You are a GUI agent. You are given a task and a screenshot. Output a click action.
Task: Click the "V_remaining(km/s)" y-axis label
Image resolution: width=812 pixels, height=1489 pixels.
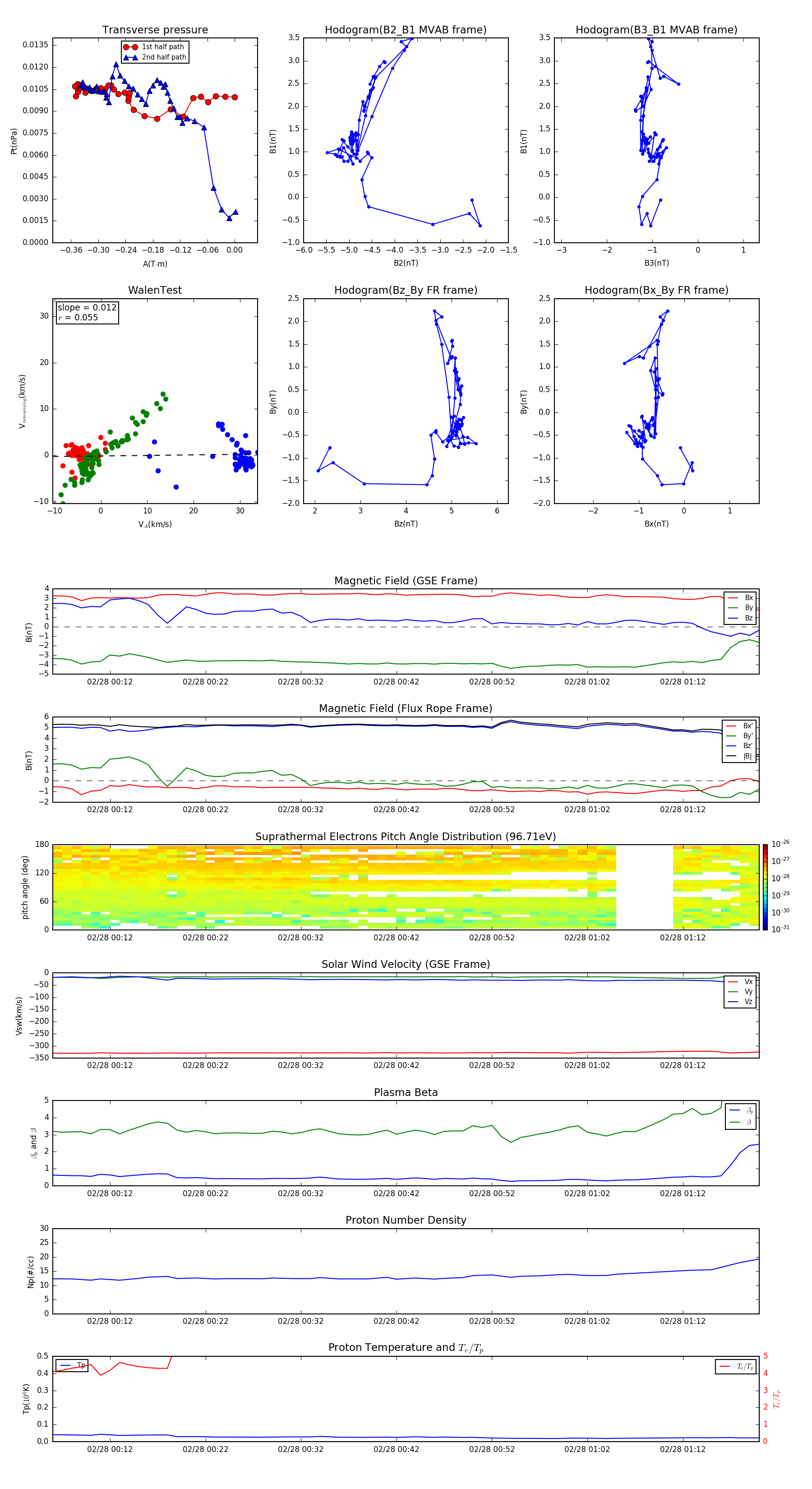pyautogui.click(x=22, y=401)
